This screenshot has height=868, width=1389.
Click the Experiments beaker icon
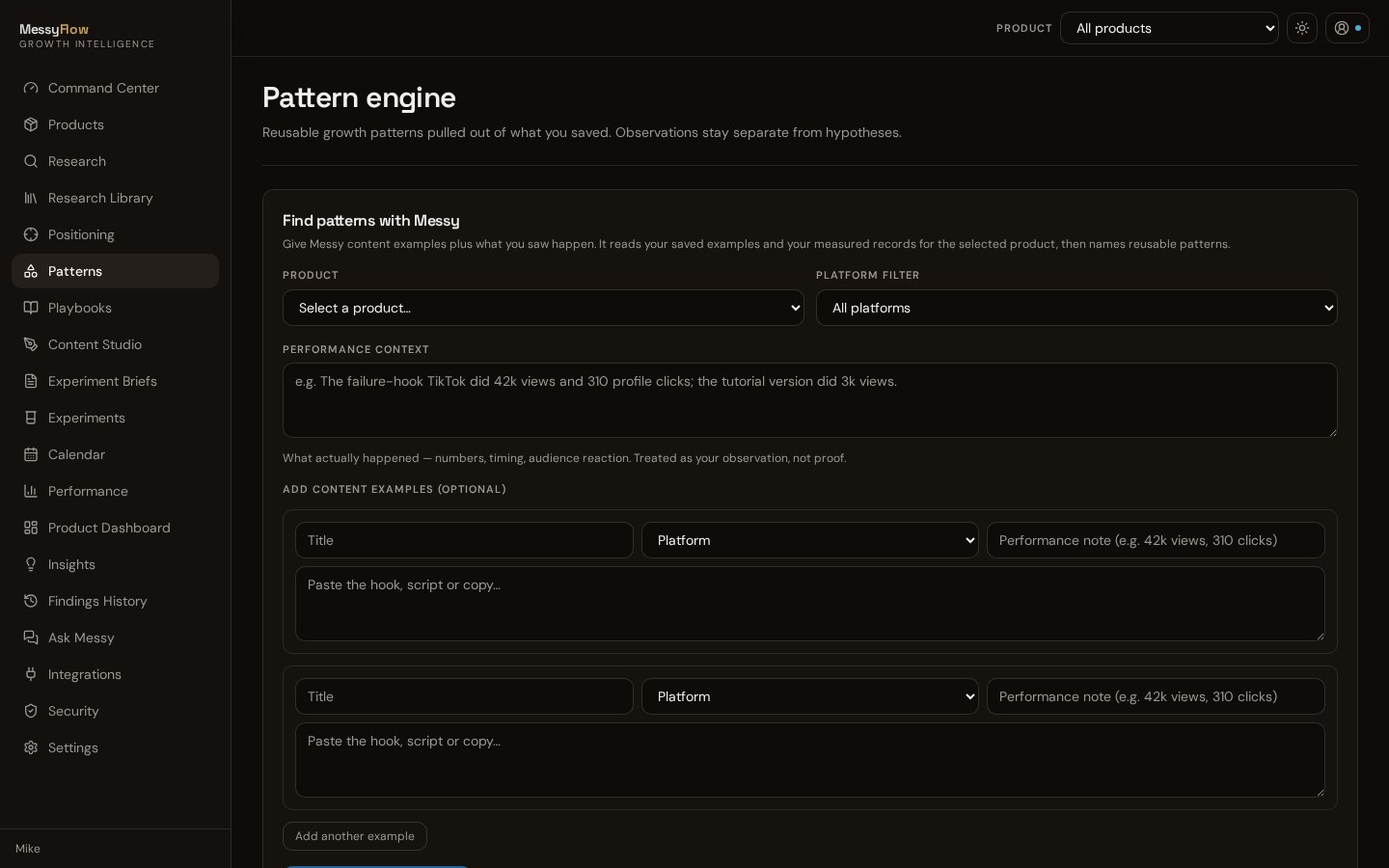pyautogui.click(x=31, y=418)
